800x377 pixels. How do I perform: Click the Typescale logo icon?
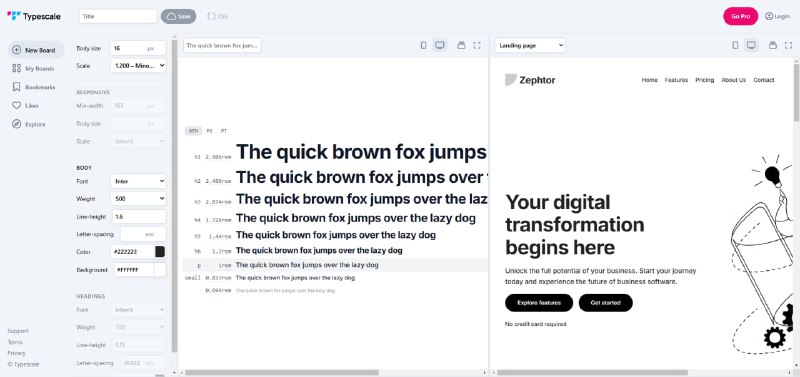pos(14,16)
